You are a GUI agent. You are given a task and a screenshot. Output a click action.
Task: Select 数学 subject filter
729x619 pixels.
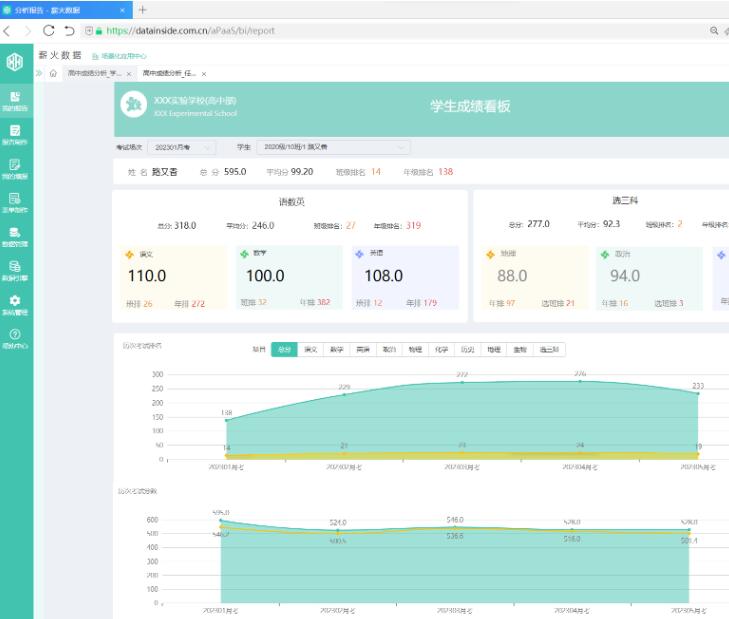[337, 350]
